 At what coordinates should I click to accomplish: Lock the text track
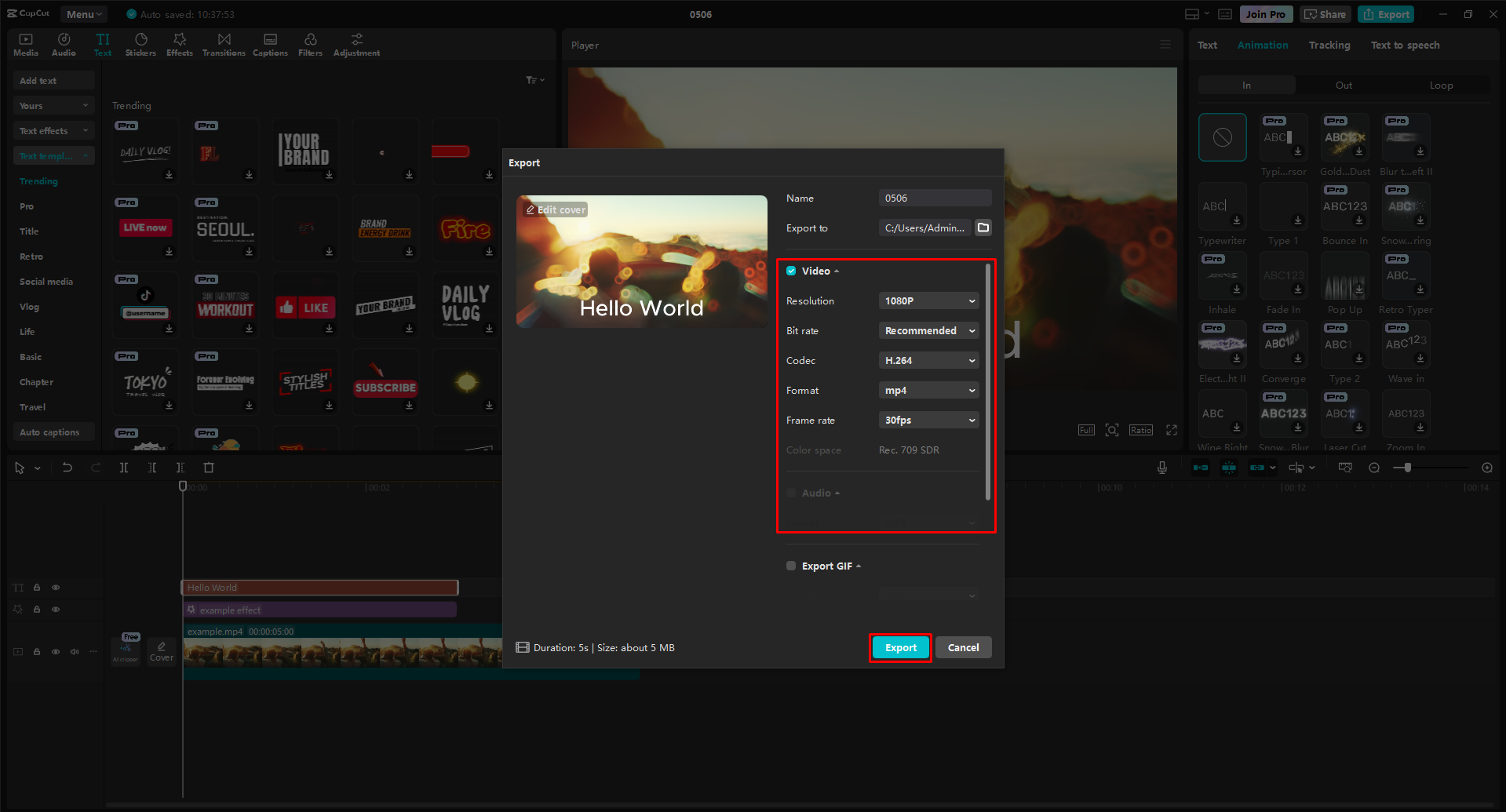[37, 587]
